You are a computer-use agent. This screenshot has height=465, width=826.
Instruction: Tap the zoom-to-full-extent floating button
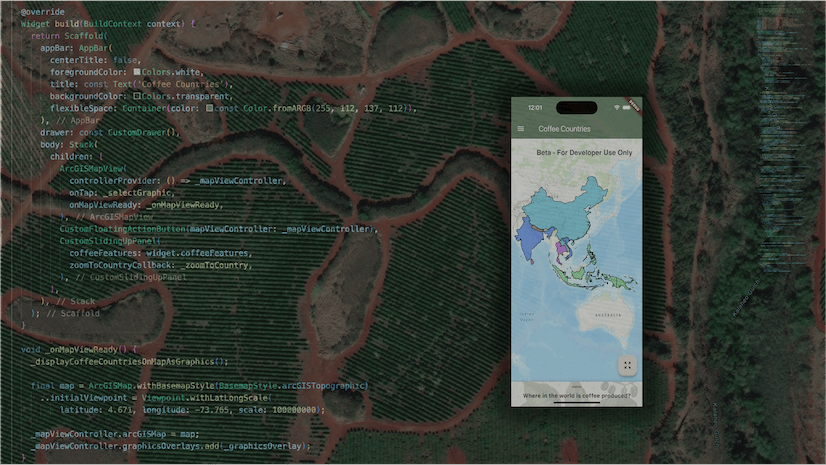(627, 365)
